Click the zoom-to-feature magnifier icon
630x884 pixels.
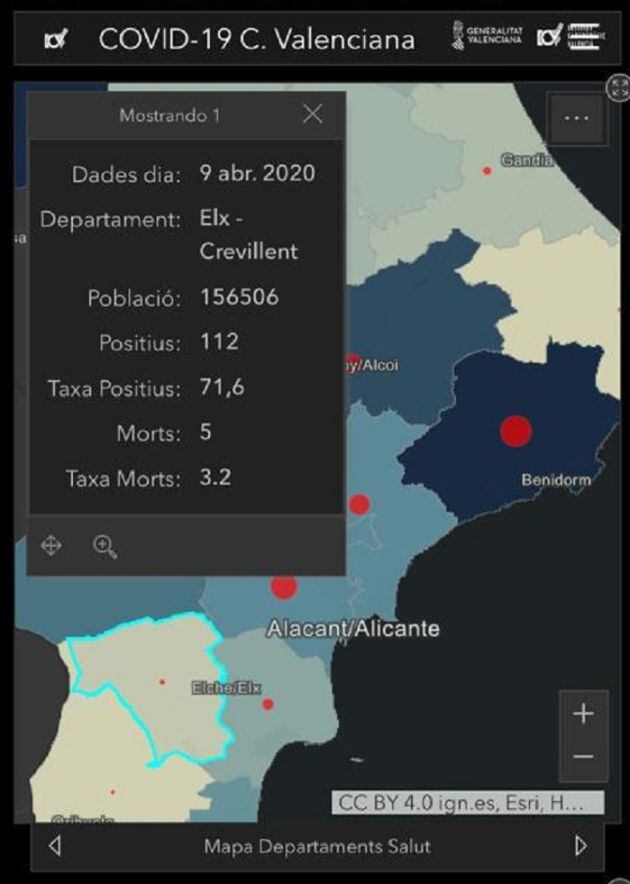click(x=105, y=546)
